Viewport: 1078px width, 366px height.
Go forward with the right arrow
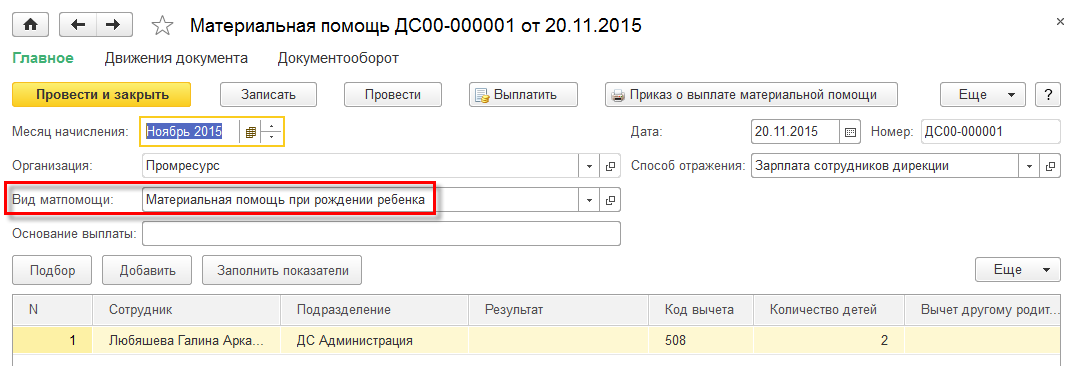pyautogui.click(x=113, y=25)
